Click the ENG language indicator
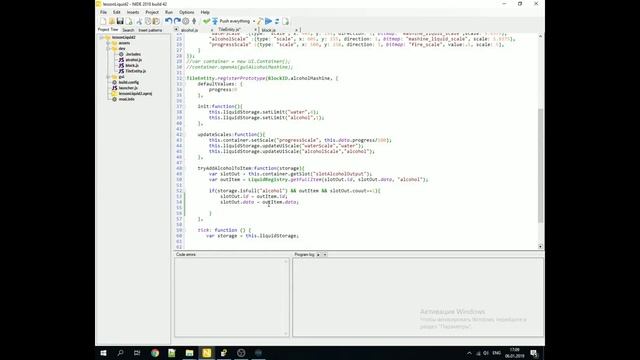Image resolution: width=640 pixels, height=360 pixels. coord(497,353)
